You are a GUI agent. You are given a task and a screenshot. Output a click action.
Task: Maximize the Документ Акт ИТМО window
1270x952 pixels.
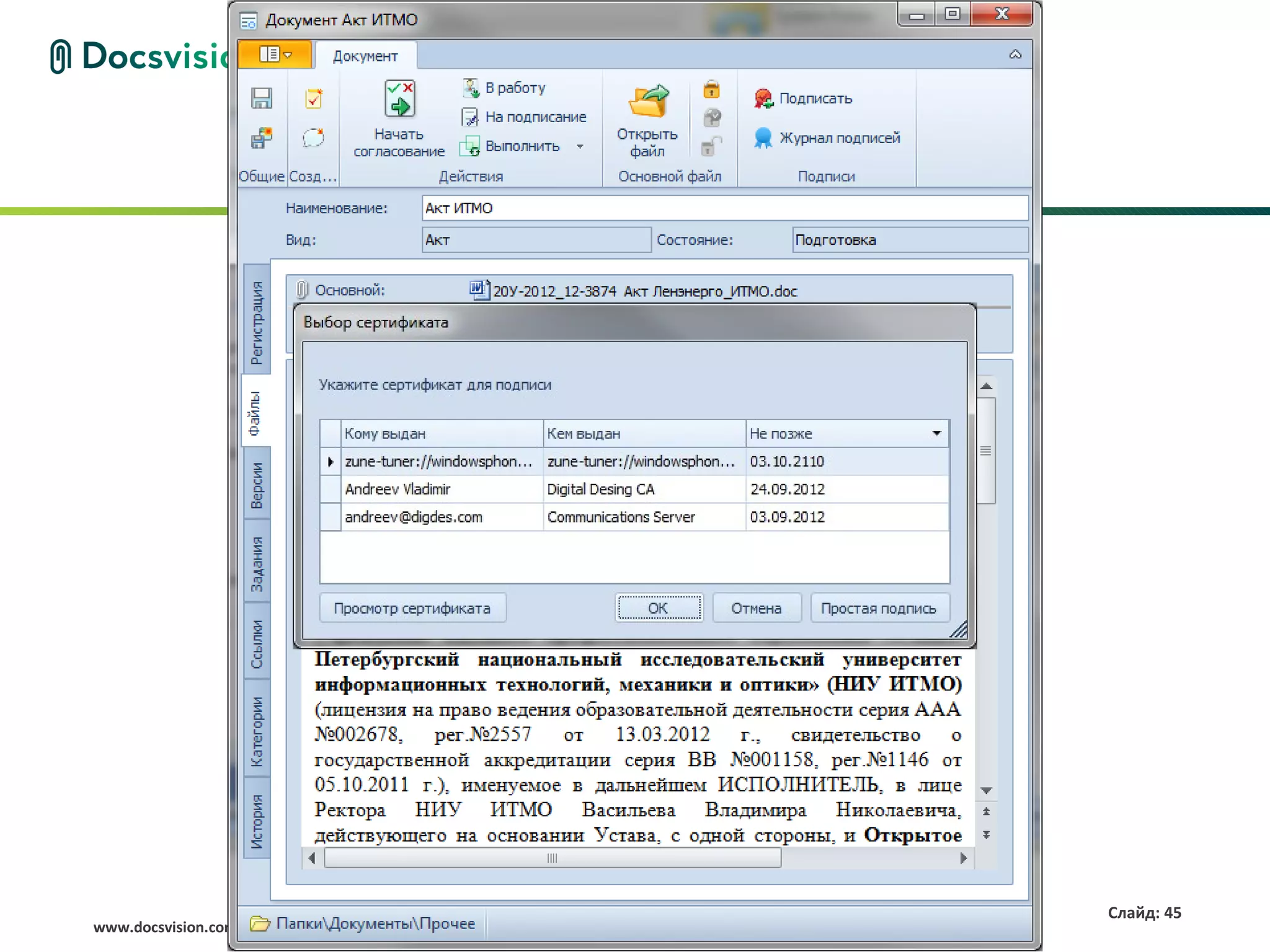pos(953,14)
